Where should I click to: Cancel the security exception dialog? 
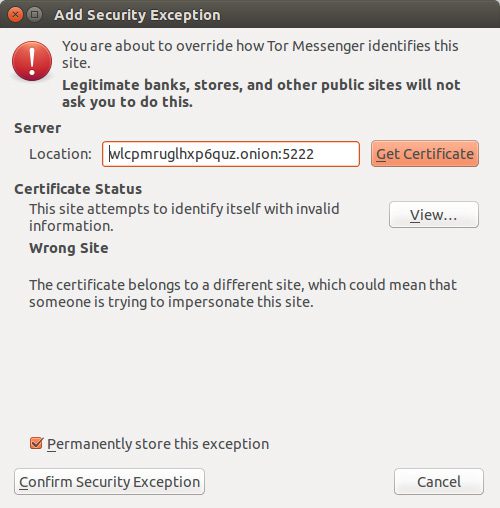coord(439,482)
